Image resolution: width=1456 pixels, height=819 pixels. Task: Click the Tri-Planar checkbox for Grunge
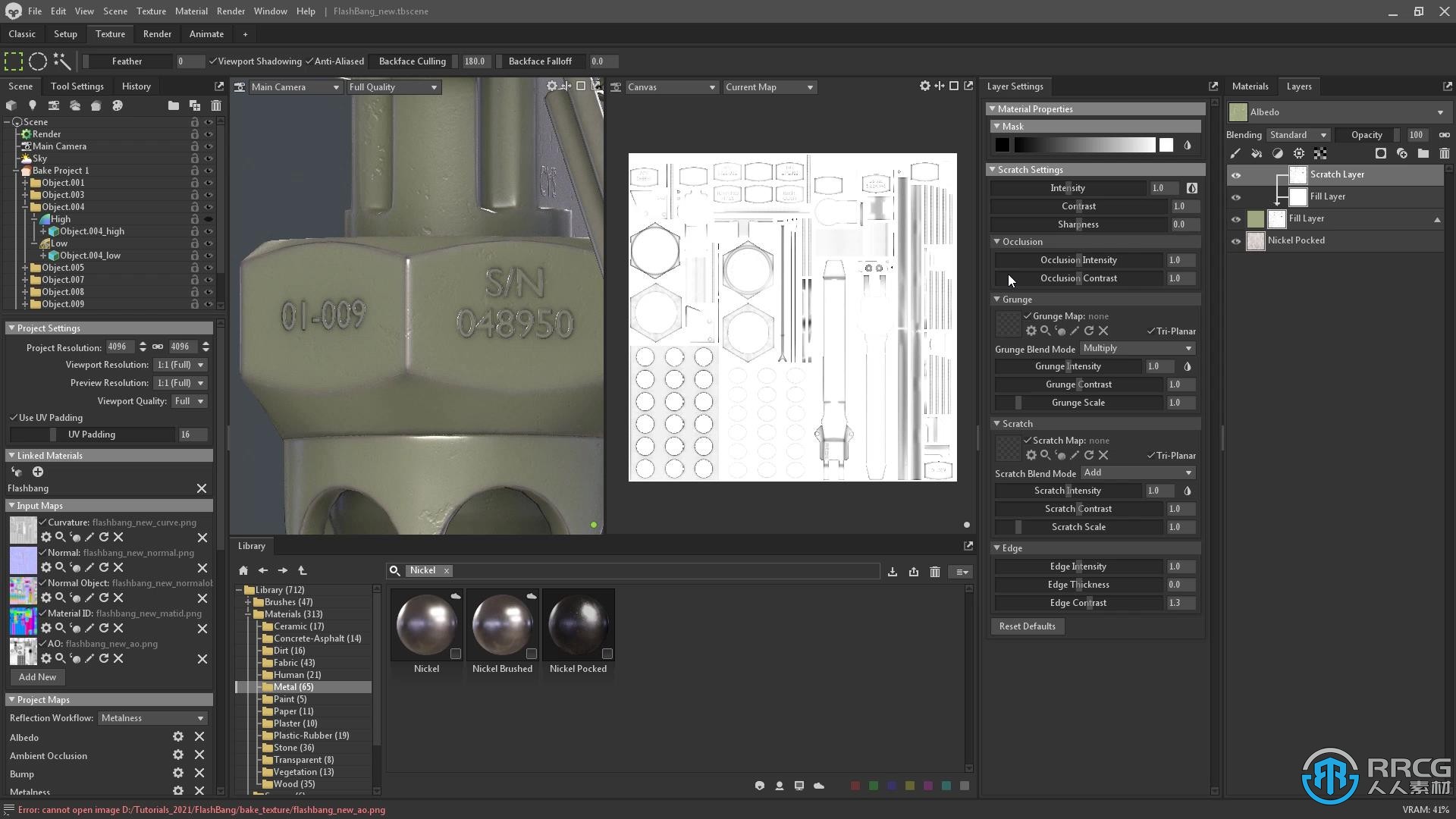pos(1151,331)
